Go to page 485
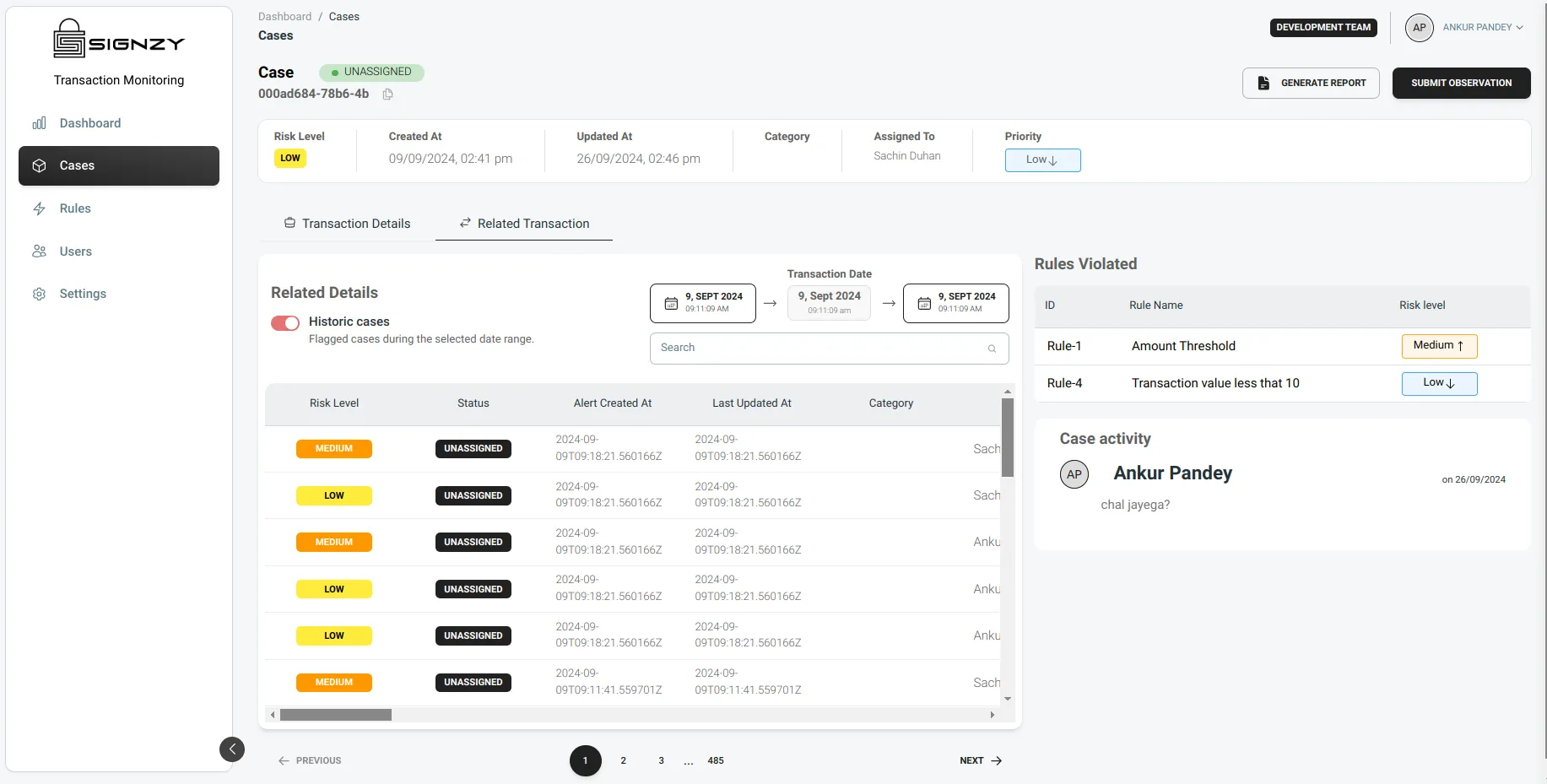1547x784 pixels. tap(716, 760)
